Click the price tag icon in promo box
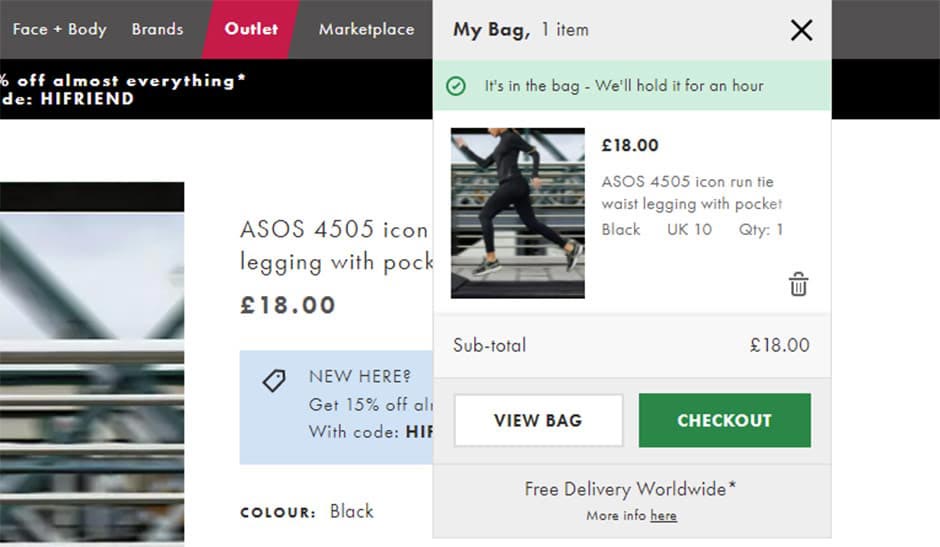The width and height of the screenshot is (940, 547). (x=274, y=380)
